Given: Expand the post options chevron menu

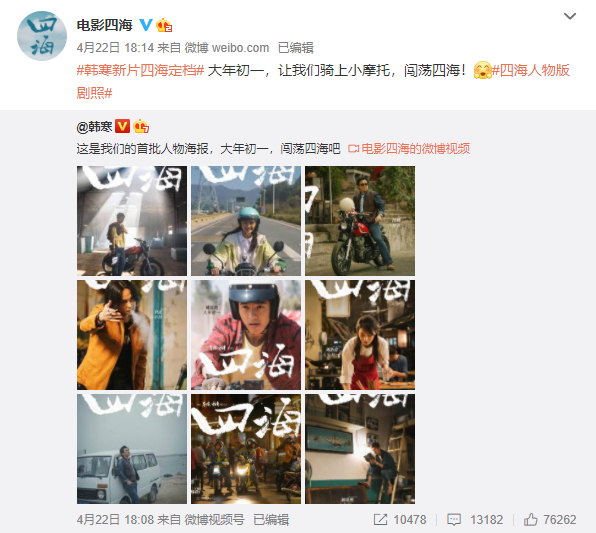Looking at the screenshot, I should pos(570,16).
